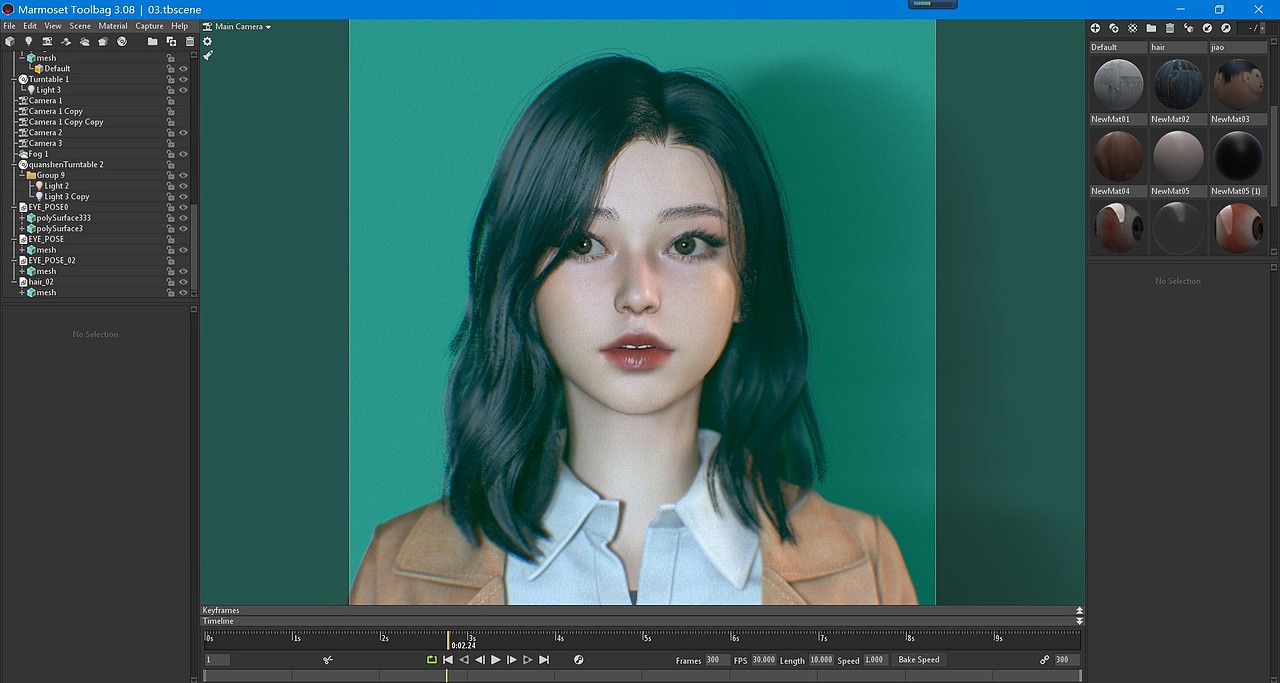This screenshot has height=683, width=1280.
Task: Open the Scene menu
Action: 80,26
